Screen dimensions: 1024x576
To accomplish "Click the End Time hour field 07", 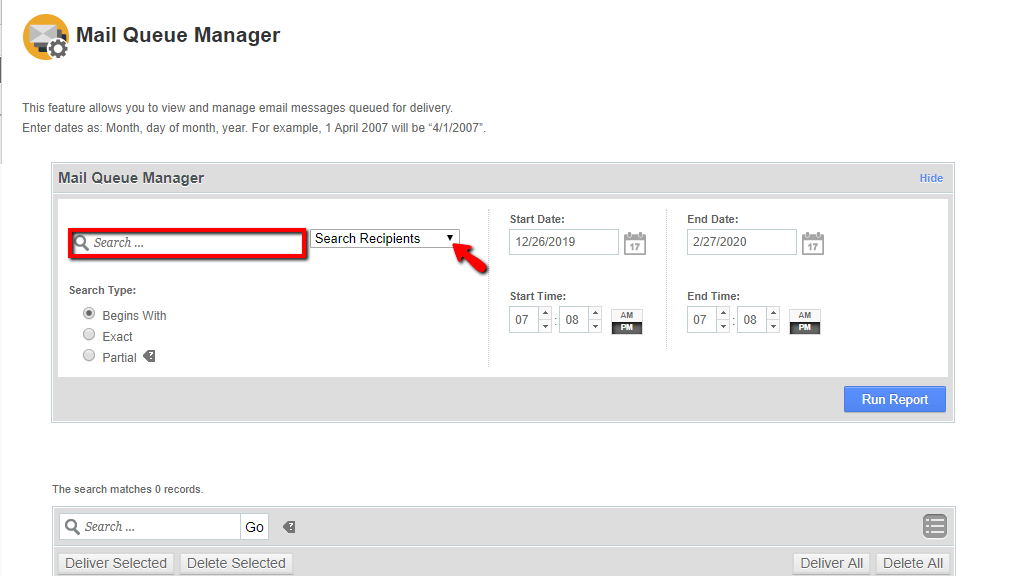I will tap(701, 320).
